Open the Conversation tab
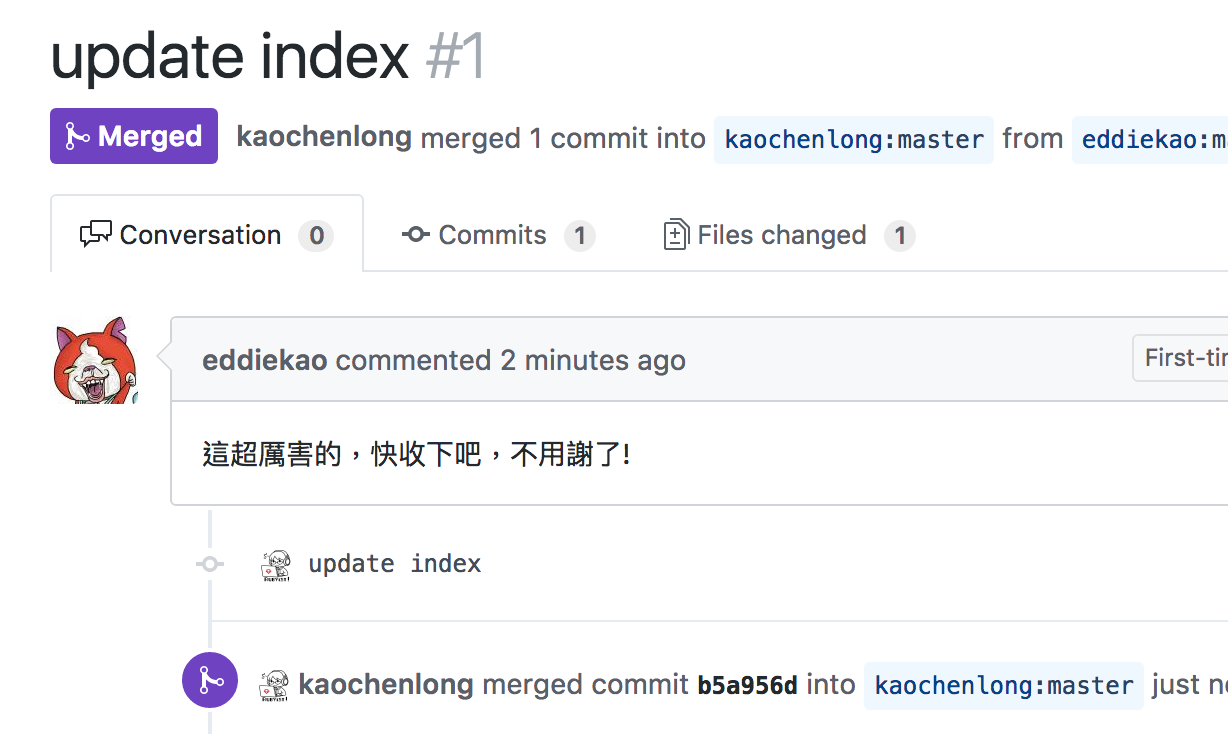 coord(199,234)
